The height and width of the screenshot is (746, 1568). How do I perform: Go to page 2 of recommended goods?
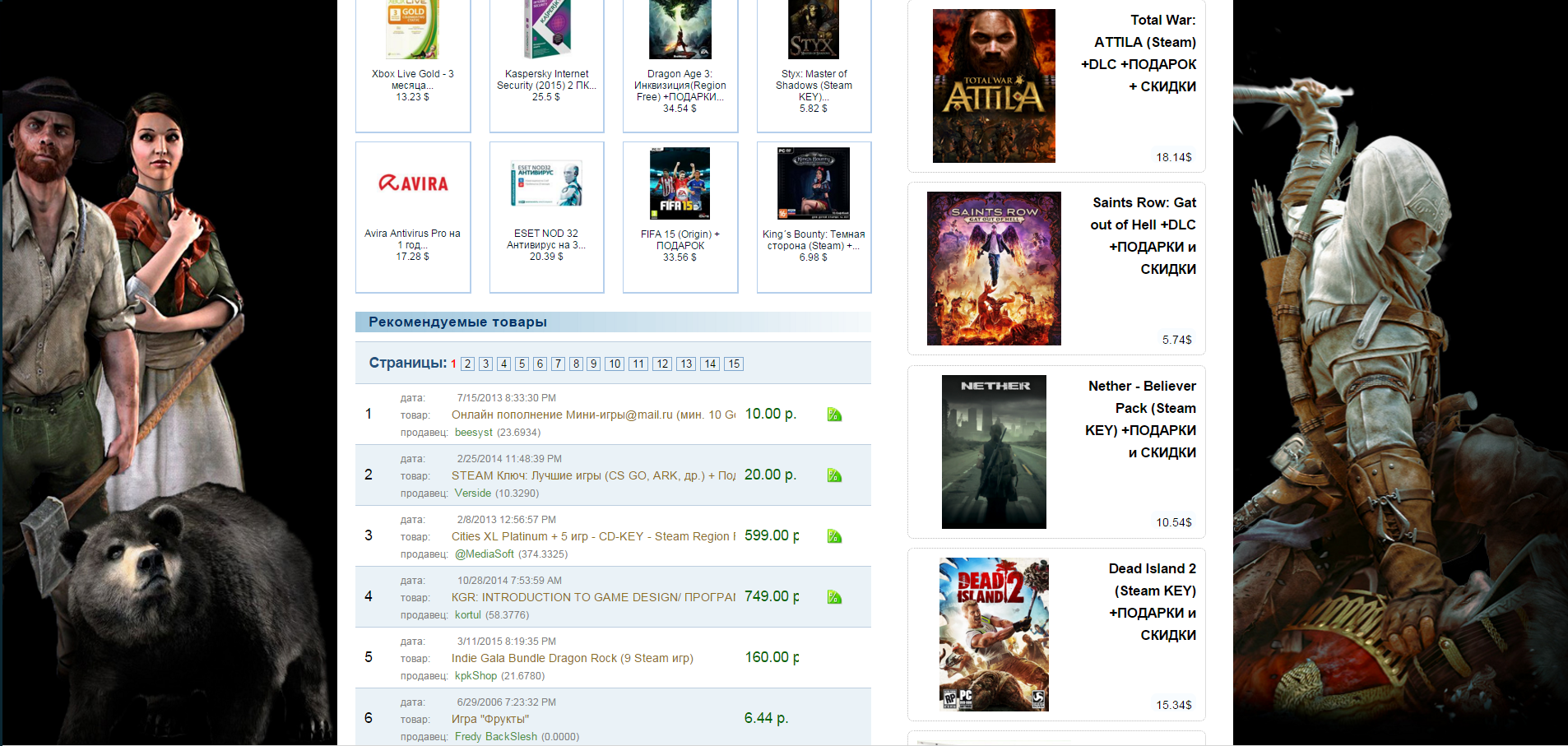pos(467,364)
